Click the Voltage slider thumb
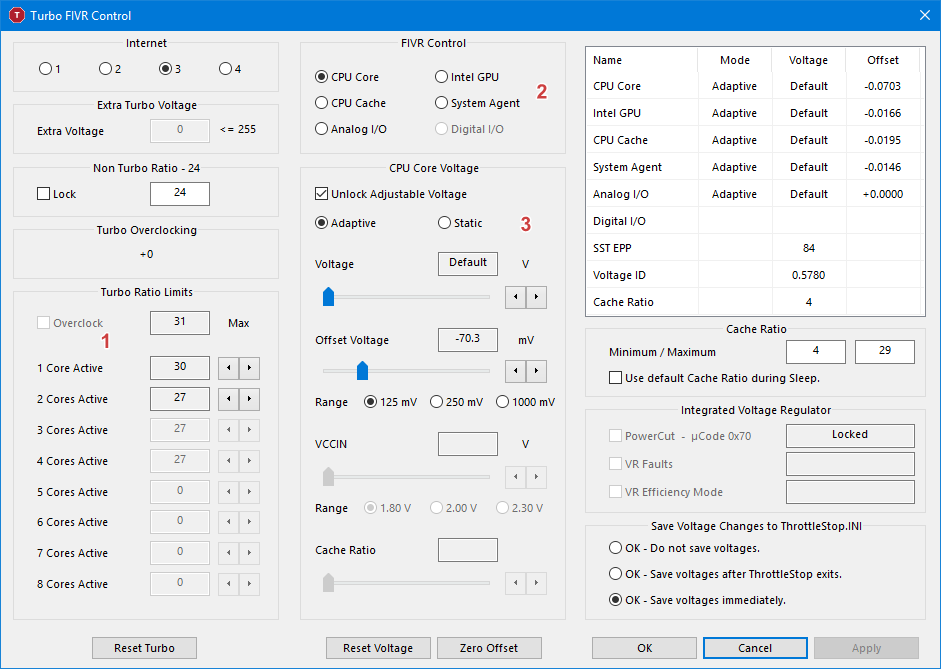 [x=328, y=296]
